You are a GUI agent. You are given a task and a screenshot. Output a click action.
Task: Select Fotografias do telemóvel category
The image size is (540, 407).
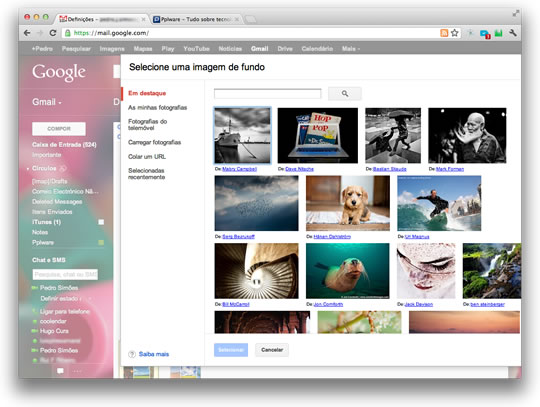pyautogui.click(x=147, y=124)
